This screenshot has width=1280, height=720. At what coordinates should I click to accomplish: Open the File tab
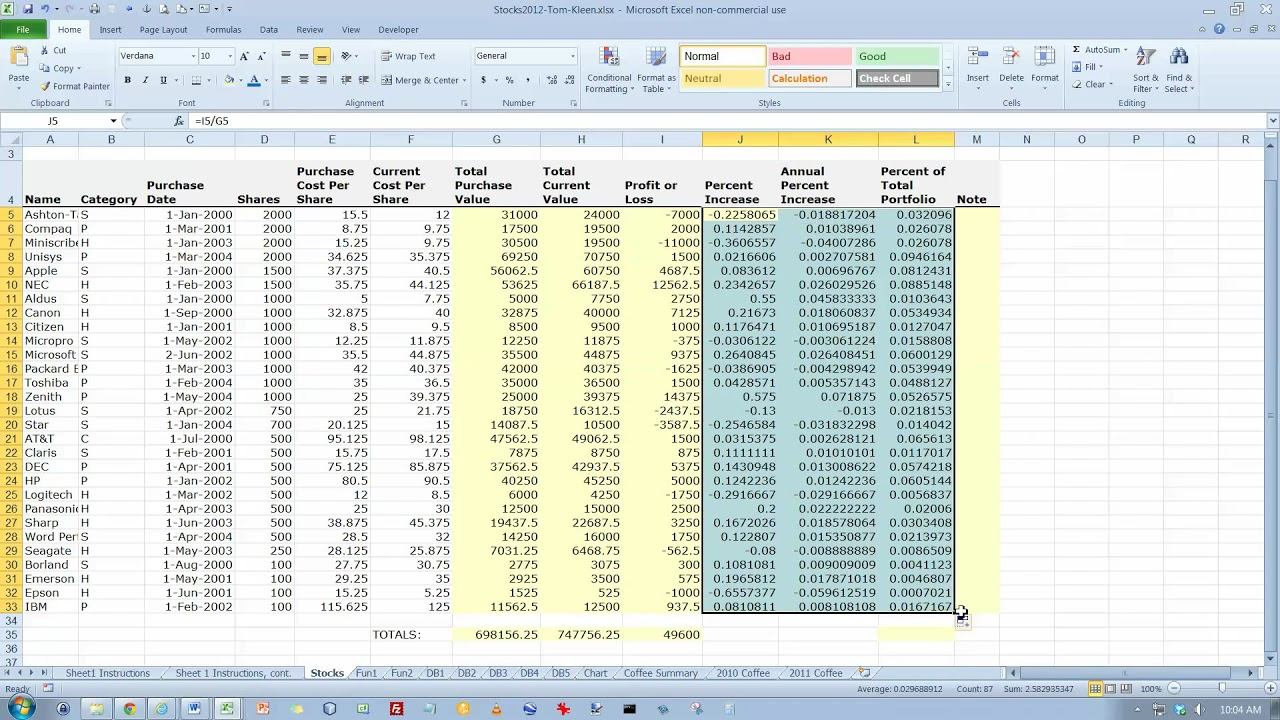point(22,30)
